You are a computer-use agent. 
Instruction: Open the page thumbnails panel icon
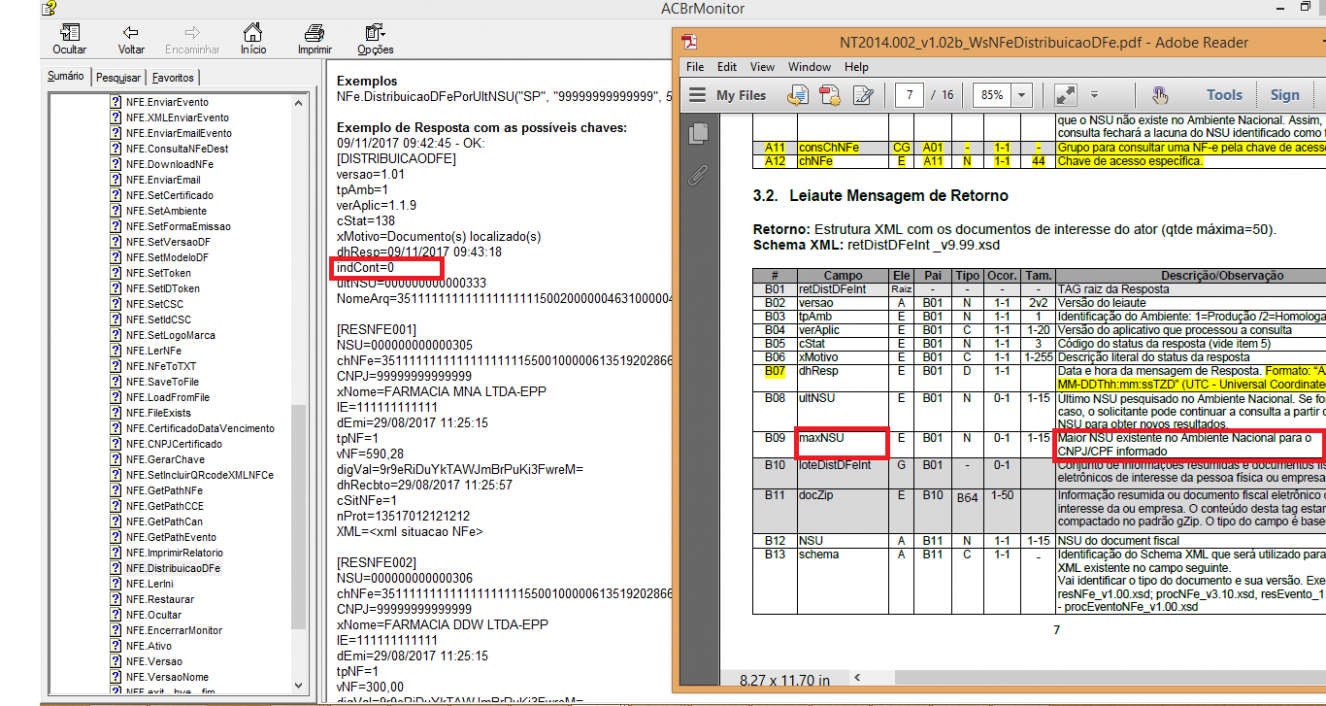698,133
